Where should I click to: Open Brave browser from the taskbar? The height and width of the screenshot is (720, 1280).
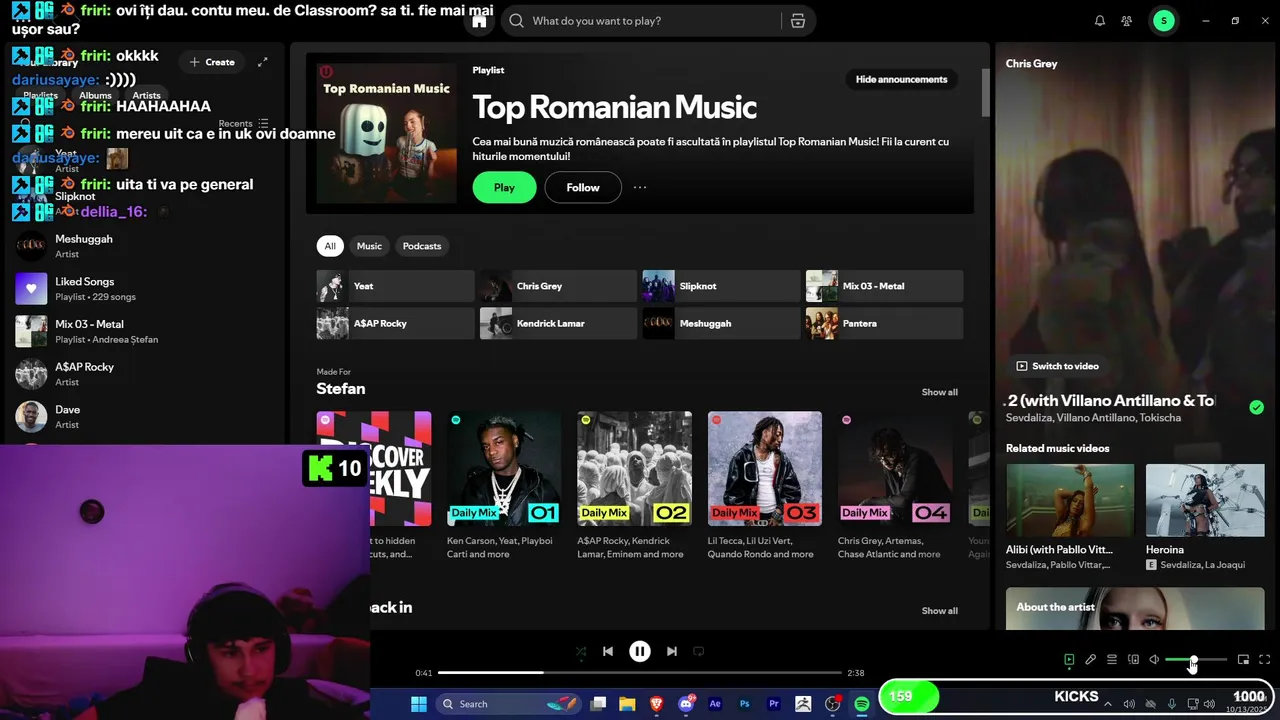click(x=657, y=704)
